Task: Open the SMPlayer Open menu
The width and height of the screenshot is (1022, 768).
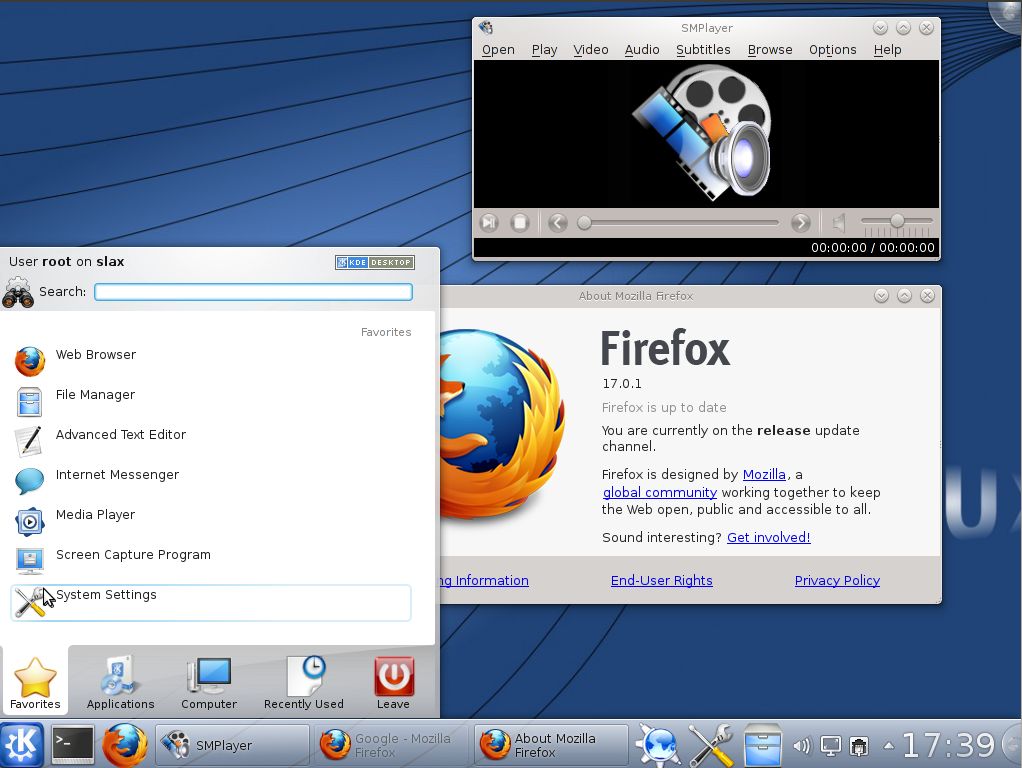Action: pyautogui.click(x=498, y=50)
